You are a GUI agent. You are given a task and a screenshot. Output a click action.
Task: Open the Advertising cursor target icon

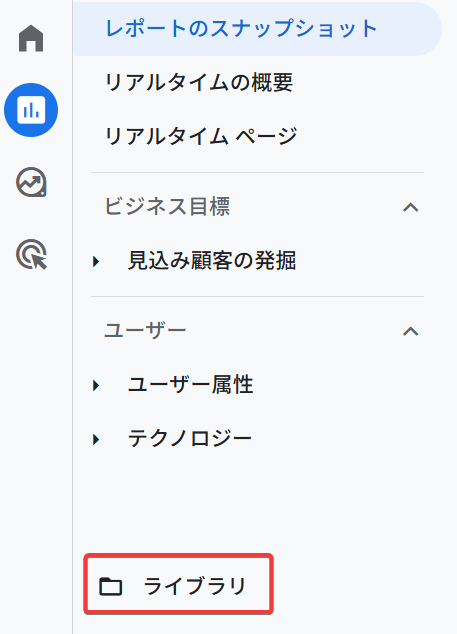(x=31, y=254)
